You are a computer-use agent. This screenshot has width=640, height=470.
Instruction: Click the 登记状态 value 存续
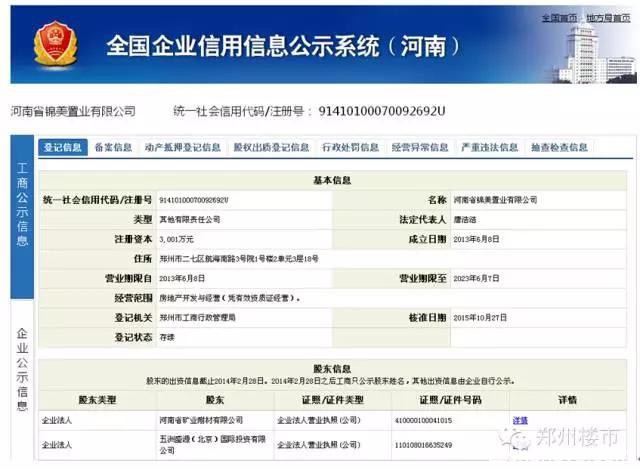pos(167,337)
